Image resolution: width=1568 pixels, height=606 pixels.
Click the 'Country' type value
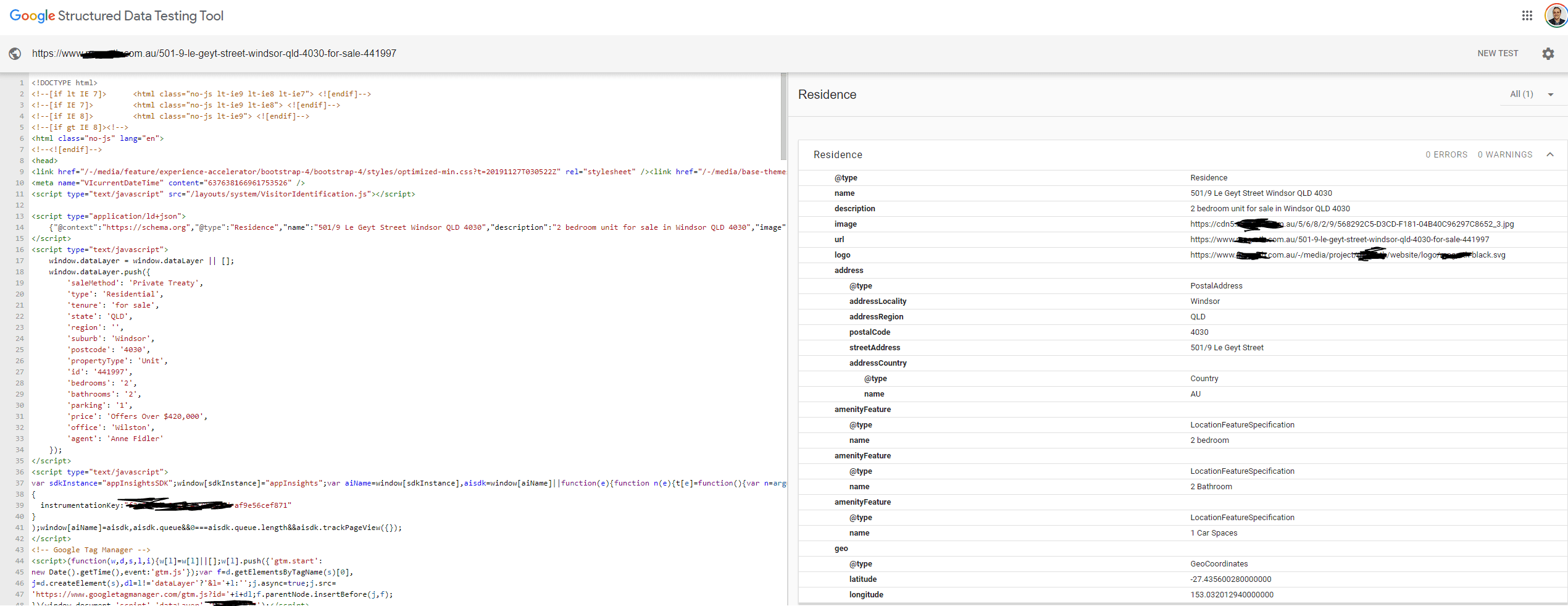click(x=1204, y=379)
